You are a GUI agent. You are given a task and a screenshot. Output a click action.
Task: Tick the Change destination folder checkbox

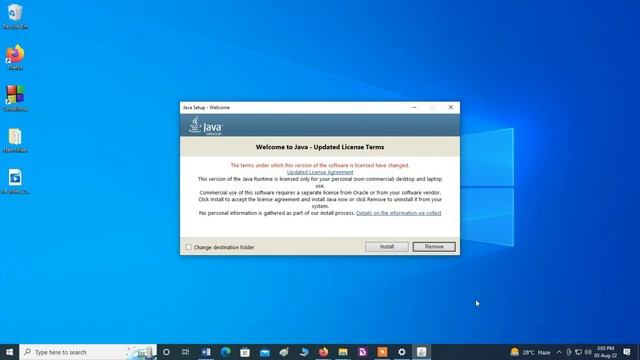[x=189, y=247]
